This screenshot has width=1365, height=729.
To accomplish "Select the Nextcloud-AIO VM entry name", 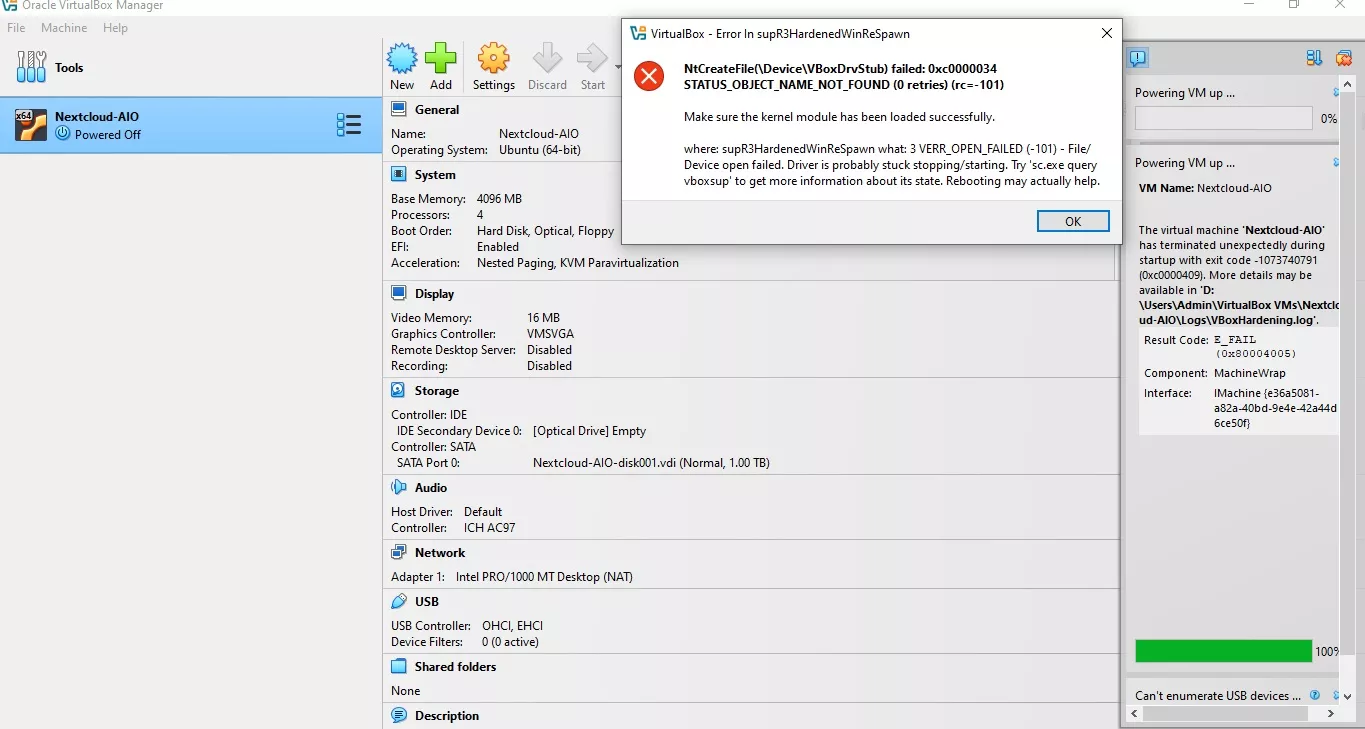I will pos(97,117).
